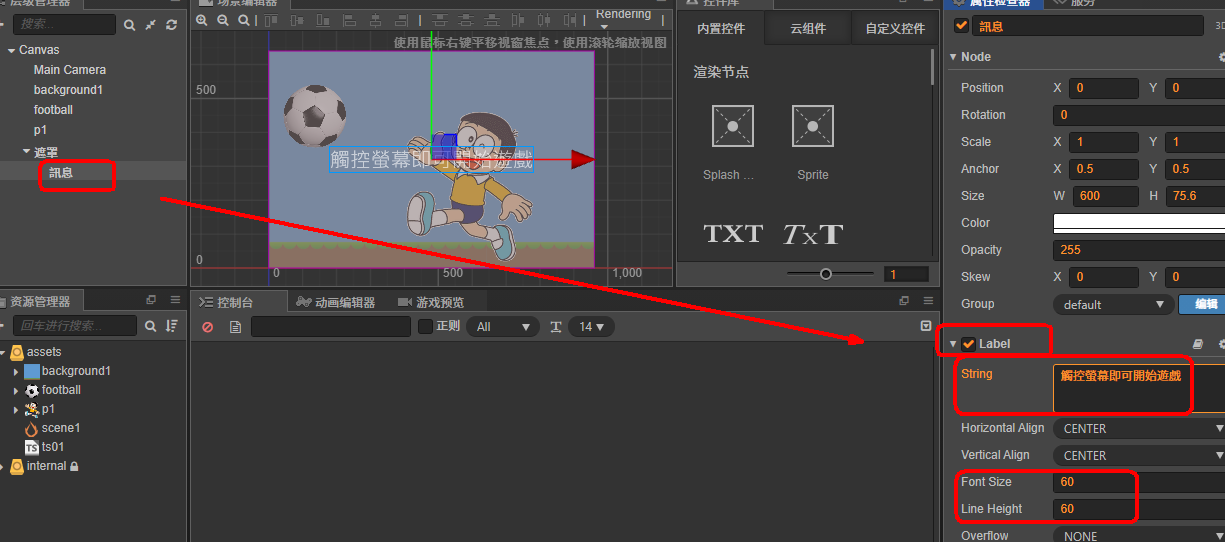Open Label component help document icon
1225x542 pixels.
click(1198, 344)
